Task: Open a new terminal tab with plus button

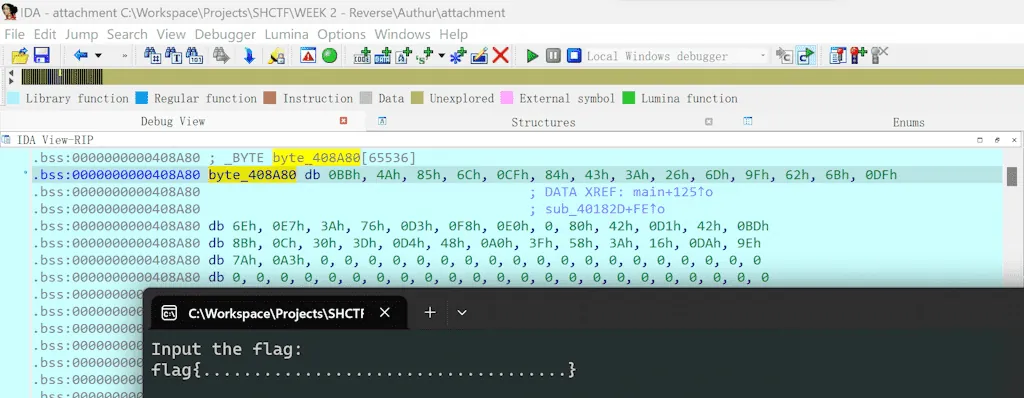Action: pyautogui.click(x=430, y=313)
